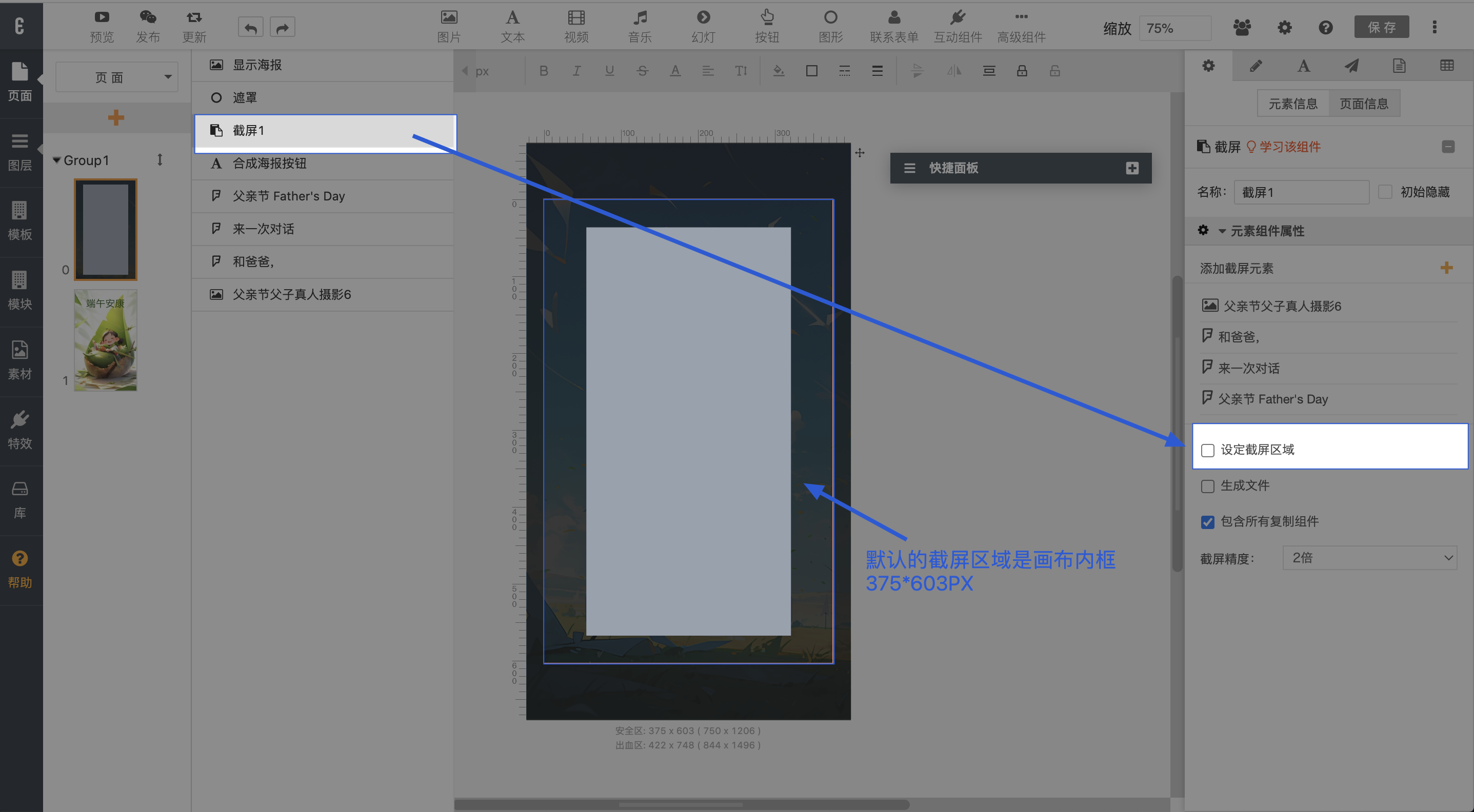This screenshot has width=1474, height=812.
Task: Check the 生成文件 checkbox
Action: (x=1207, y=486)
